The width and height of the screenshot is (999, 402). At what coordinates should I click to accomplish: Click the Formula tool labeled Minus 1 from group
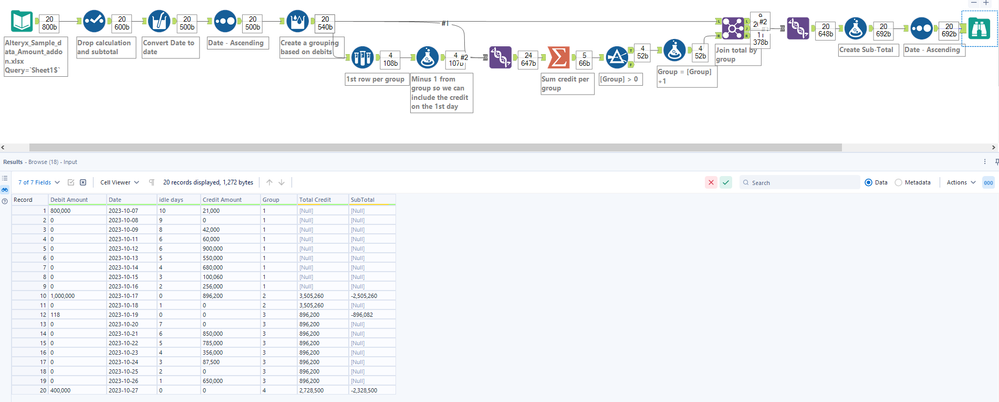[x=428, y=57]
